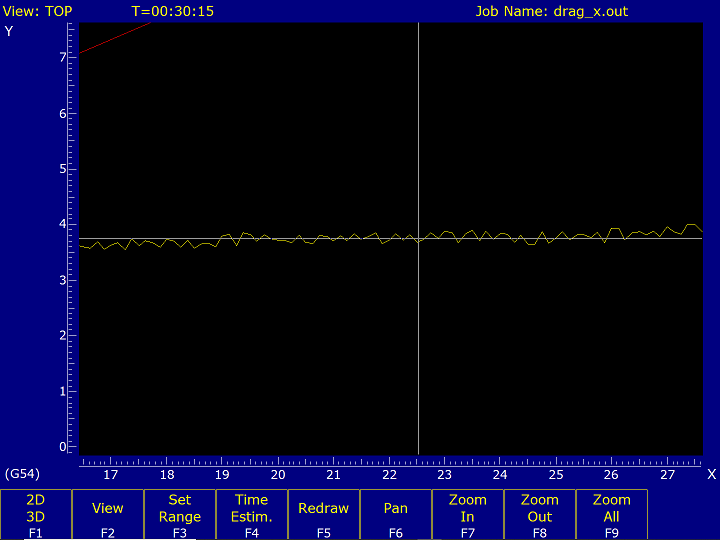Open the View F2 softkey

coord(107,515)
